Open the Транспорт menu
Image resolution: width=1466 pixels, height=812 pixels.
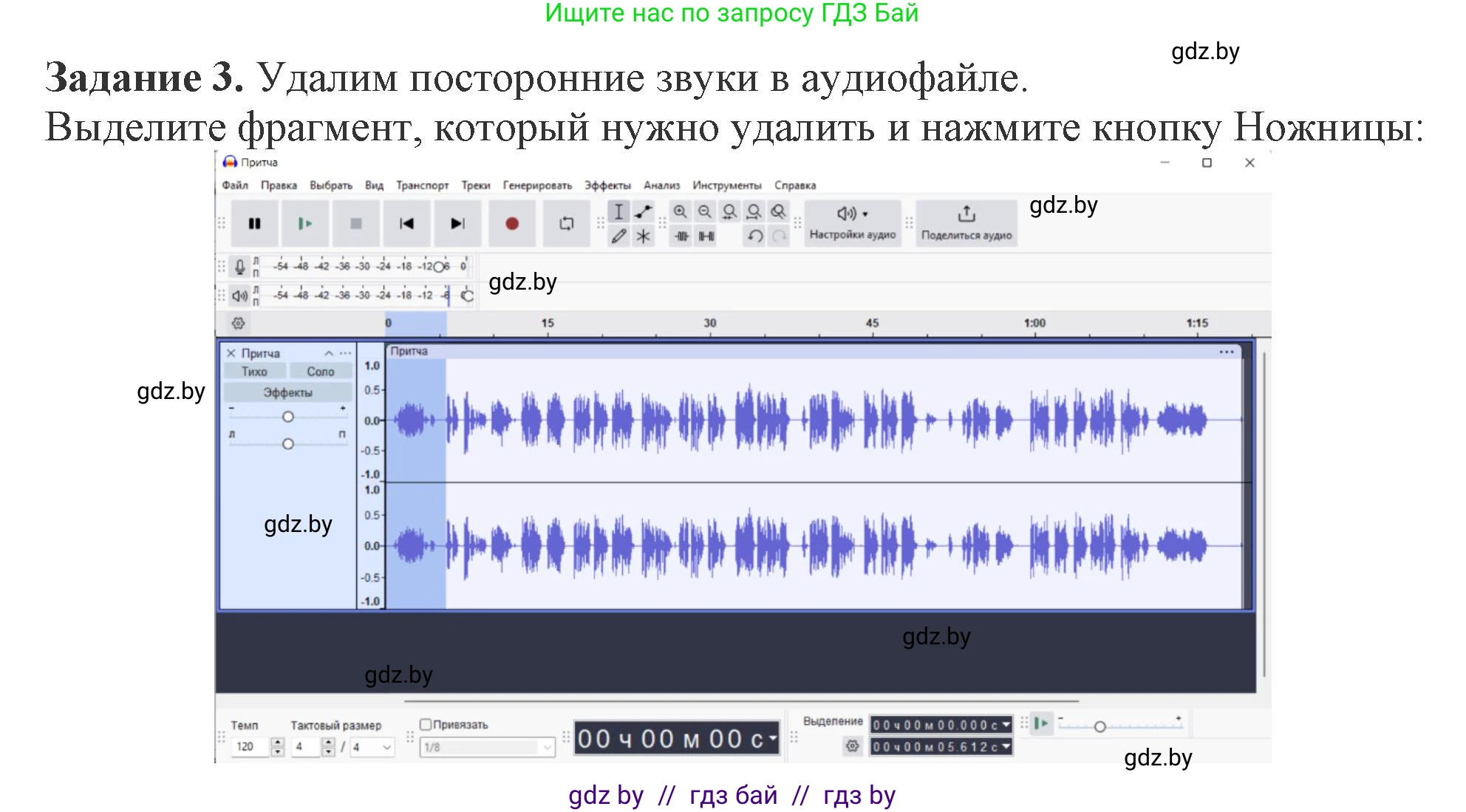click(x=423, y=185)
